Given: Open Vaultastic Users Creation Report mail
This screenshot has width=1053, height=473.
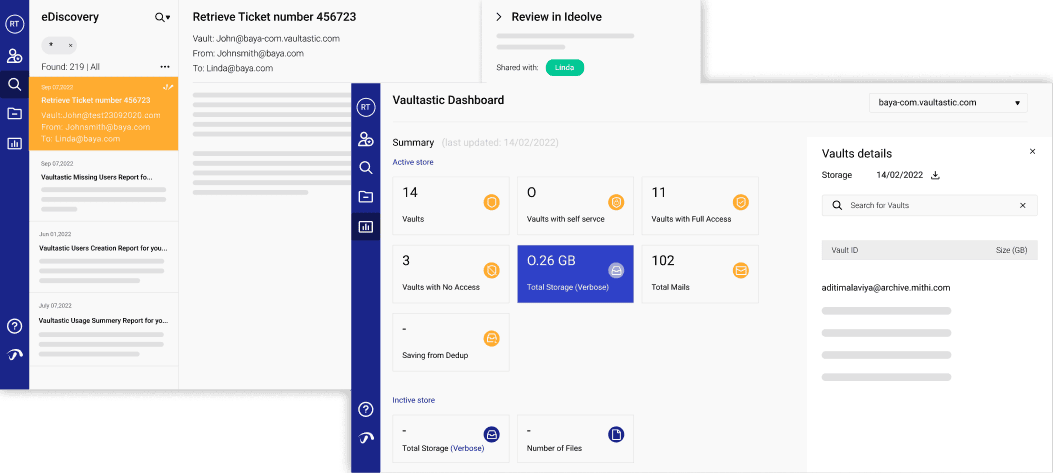Looking at the screenshot, I should tap(103, 257).
